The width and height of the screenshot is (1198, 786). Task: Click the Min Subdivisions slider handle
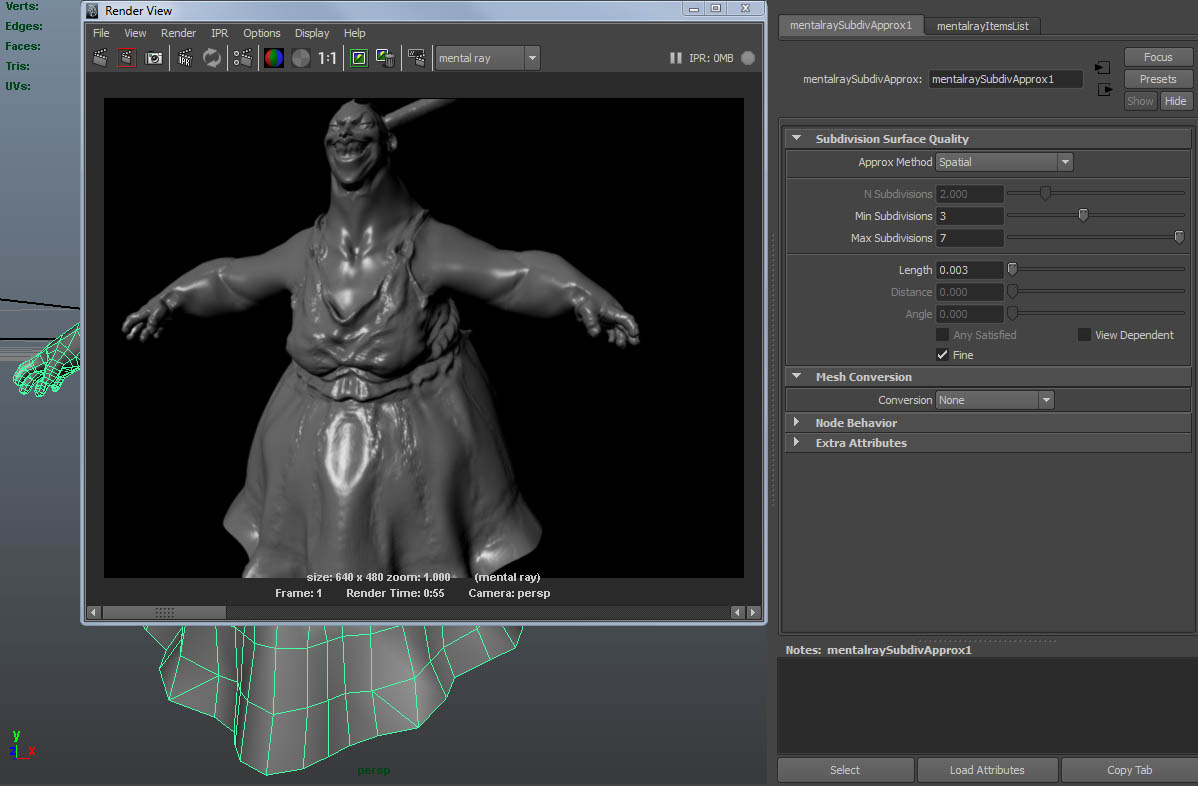1083,215
